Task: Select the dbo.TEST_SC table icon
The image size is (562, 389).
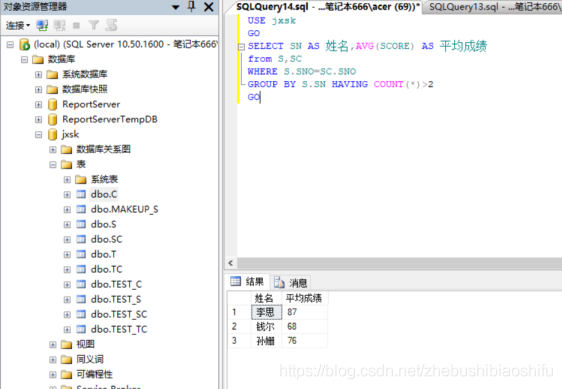Action: pos(81,315)
